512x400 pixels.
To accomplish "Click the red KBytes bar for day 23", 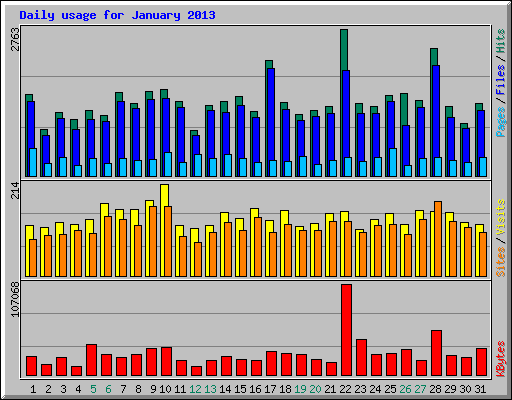I will click(x=361, y=358).
